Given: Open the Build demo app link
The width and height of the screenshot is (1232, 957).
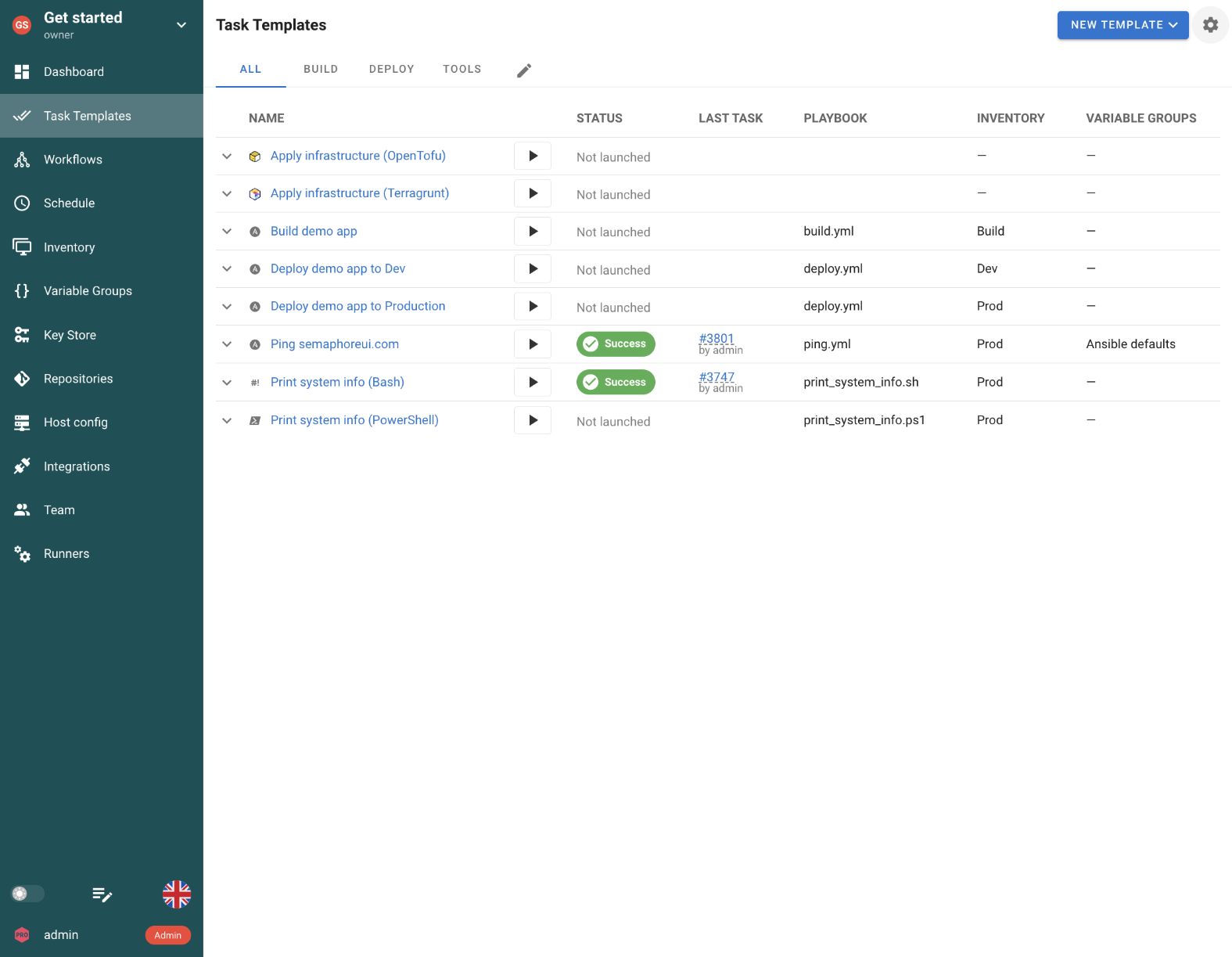Looking at the screenshot, I should pos(314,232).
